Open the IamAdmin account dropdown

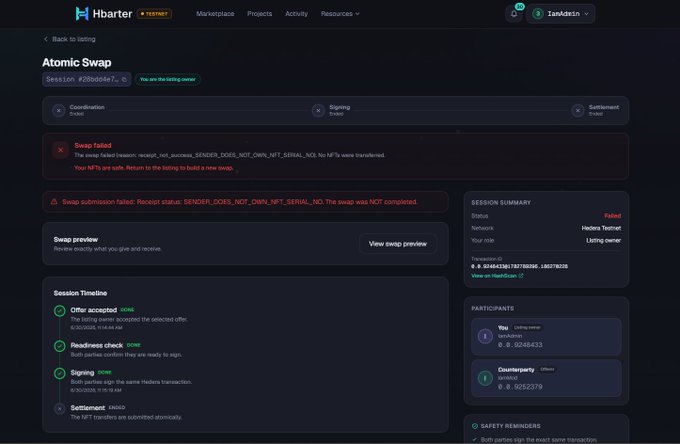coord(560,14)
